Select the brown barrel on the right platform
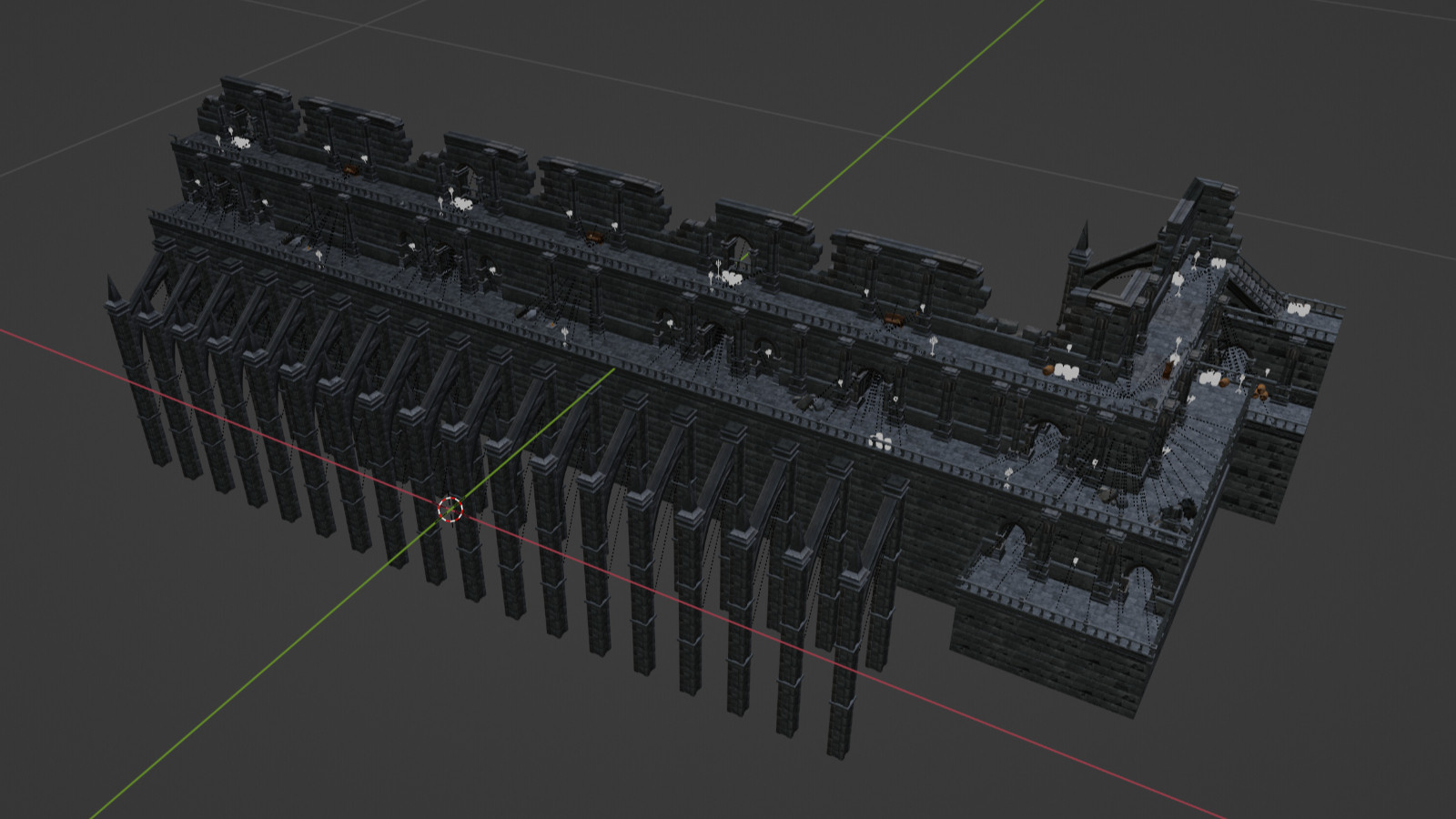Screen dimensions: 1456x819 click(x=1261, y=390)
